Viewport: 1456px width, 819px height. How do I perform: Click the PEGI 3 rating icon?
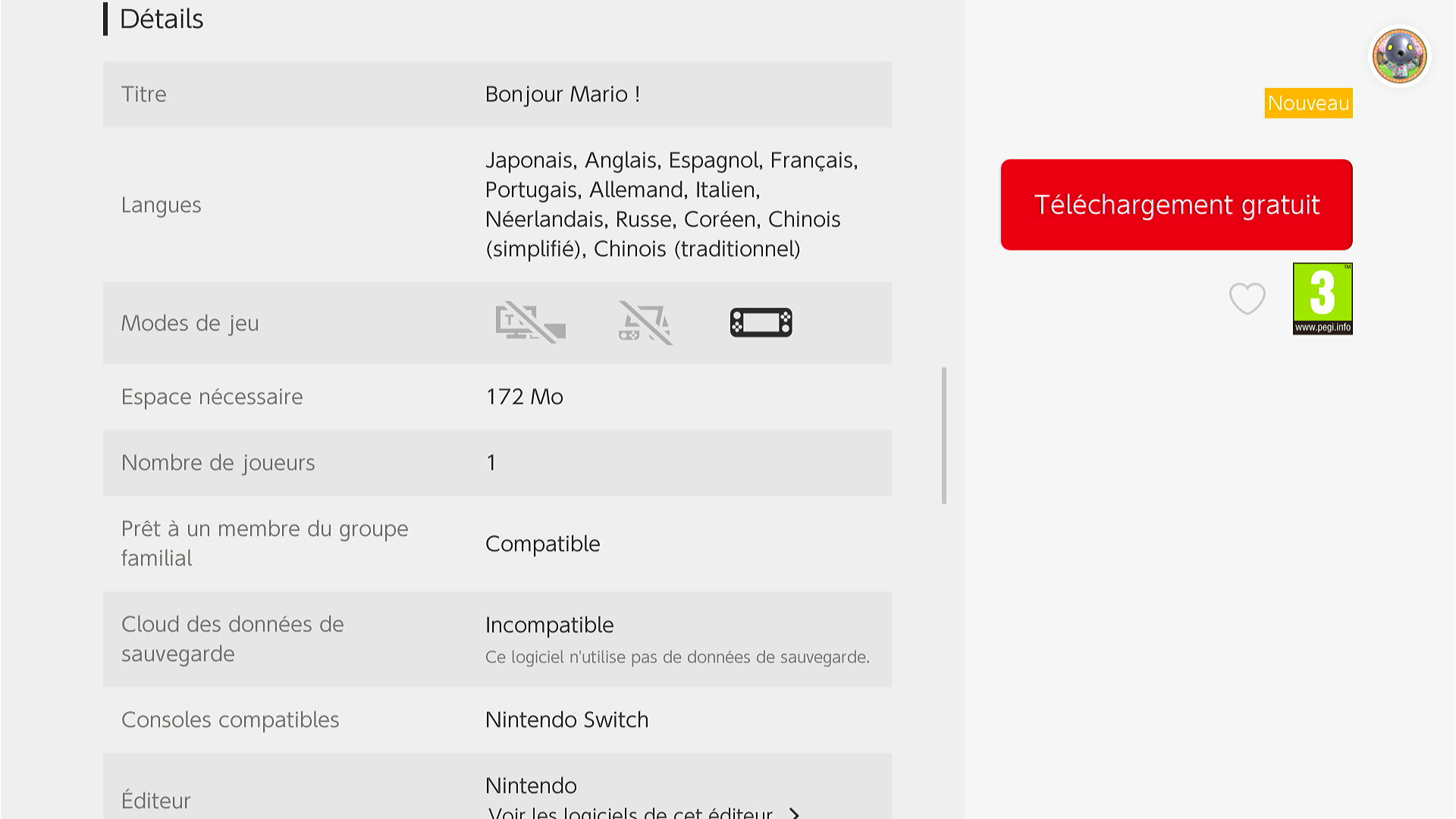coord(1322,299)
